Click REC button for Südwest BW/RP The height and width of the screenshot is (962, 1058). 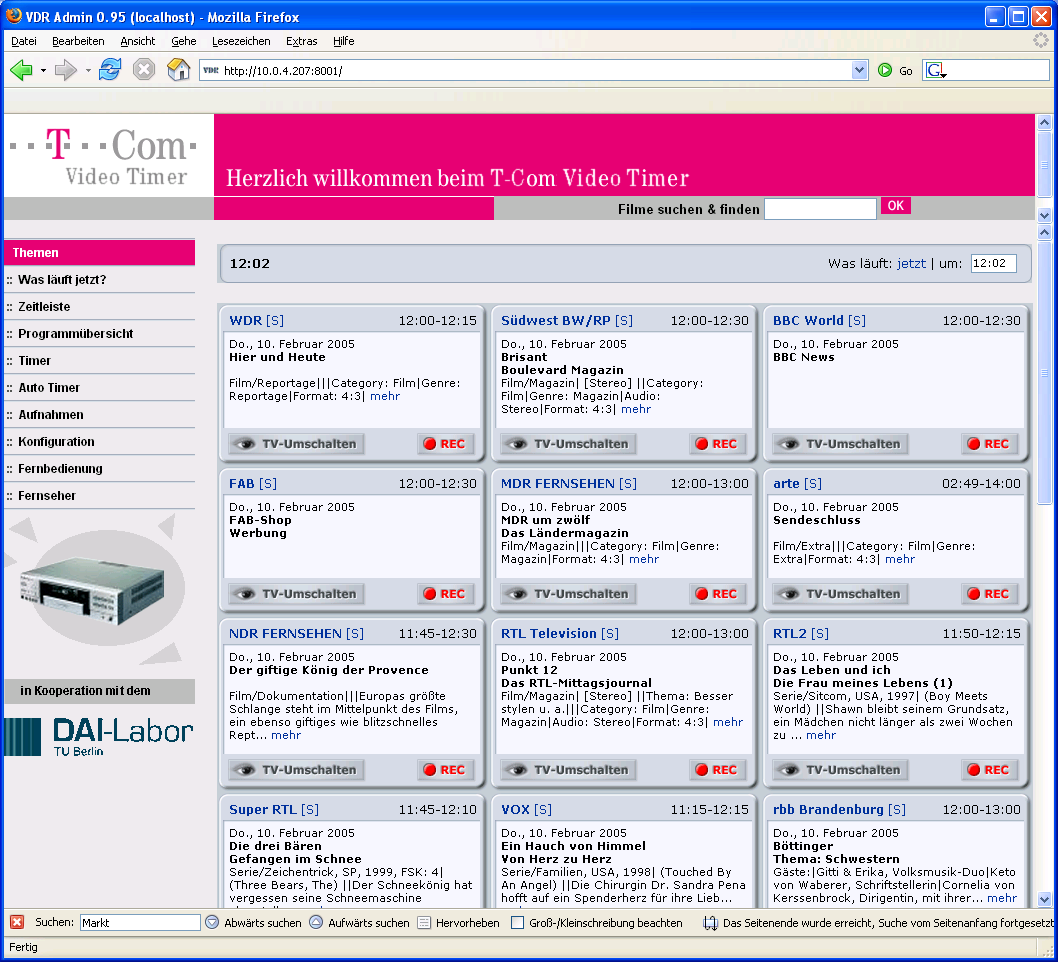coord(716,443)
